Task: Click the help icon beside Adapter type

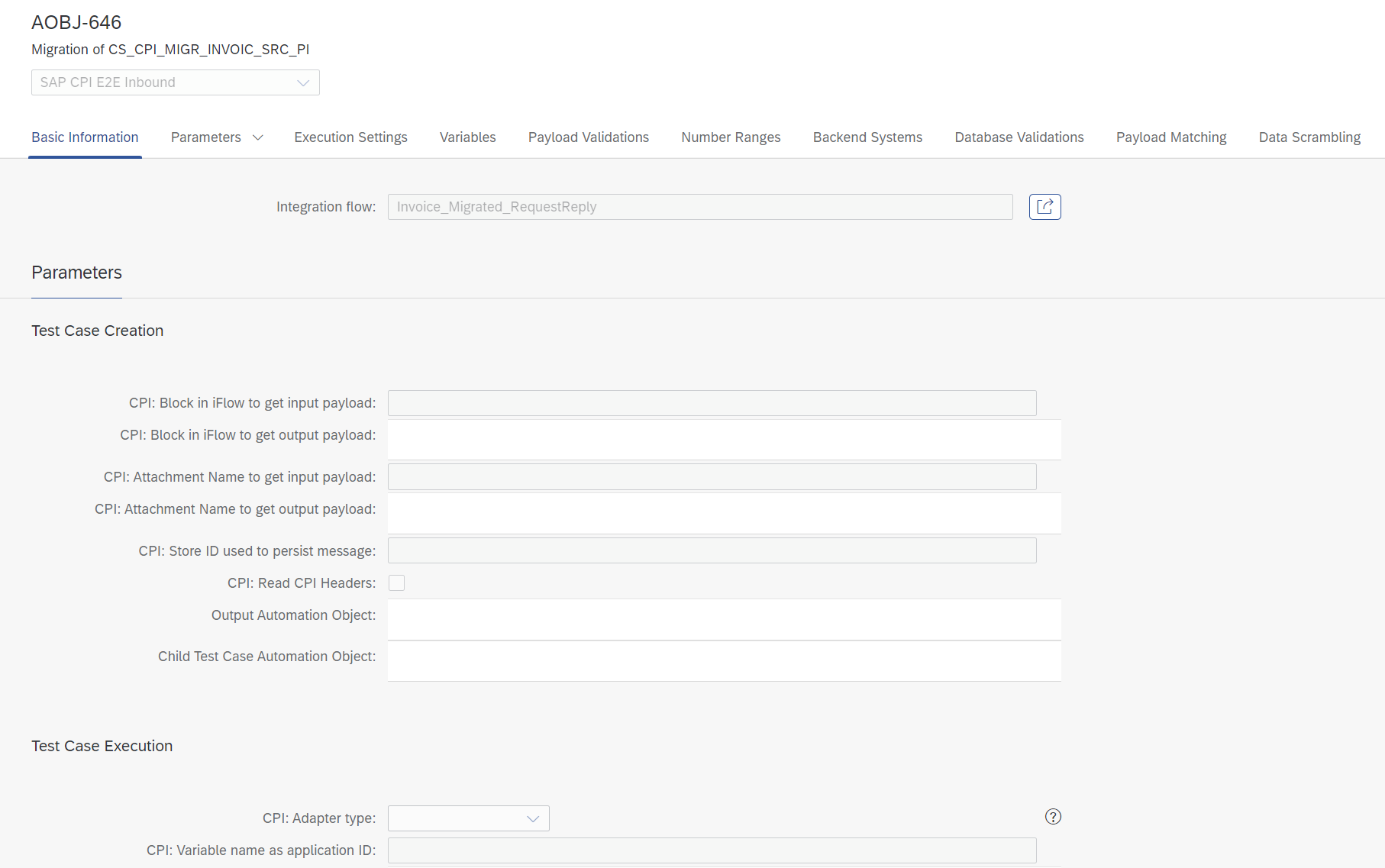Action: point(1053,817)
